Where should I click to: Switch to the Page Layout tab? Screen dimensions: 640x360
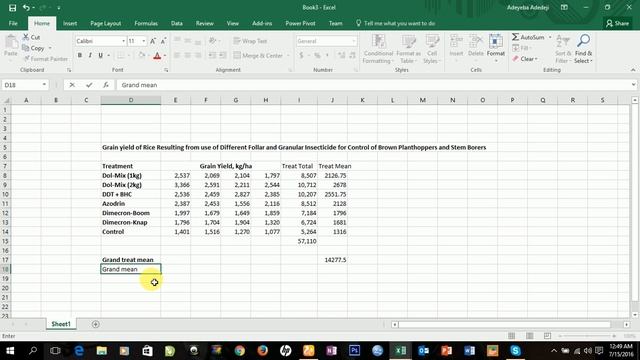[x=106, y=23]
